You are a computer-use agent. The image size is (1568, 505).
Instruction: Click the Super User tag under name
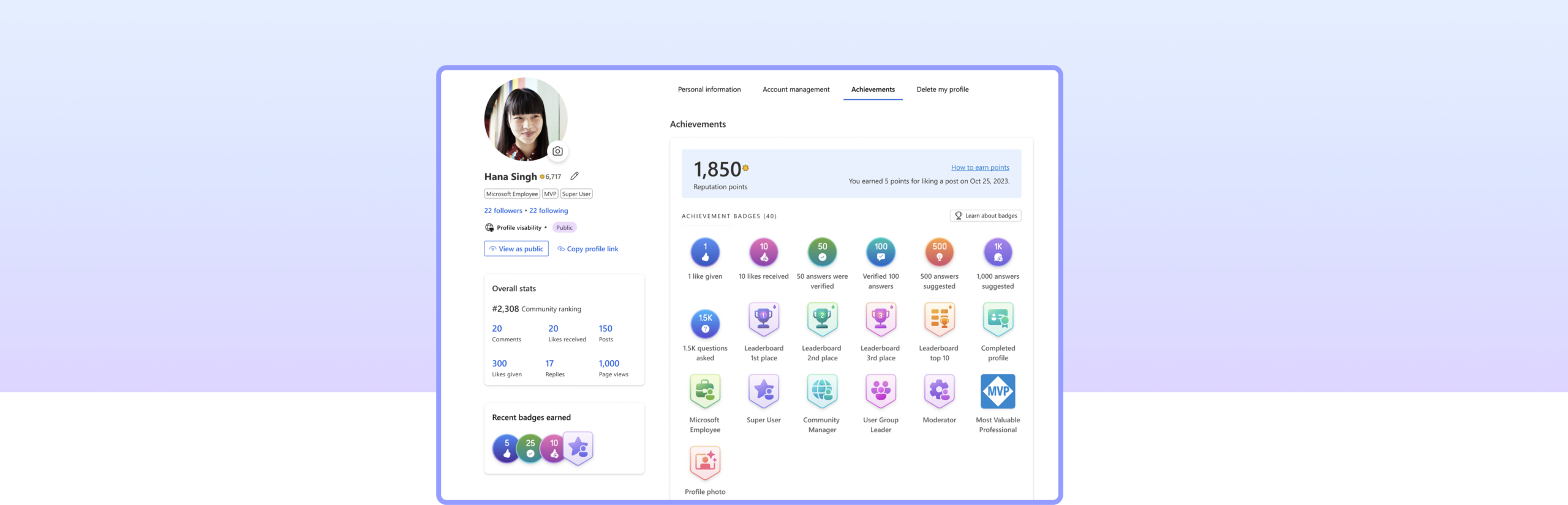(576, 194)
